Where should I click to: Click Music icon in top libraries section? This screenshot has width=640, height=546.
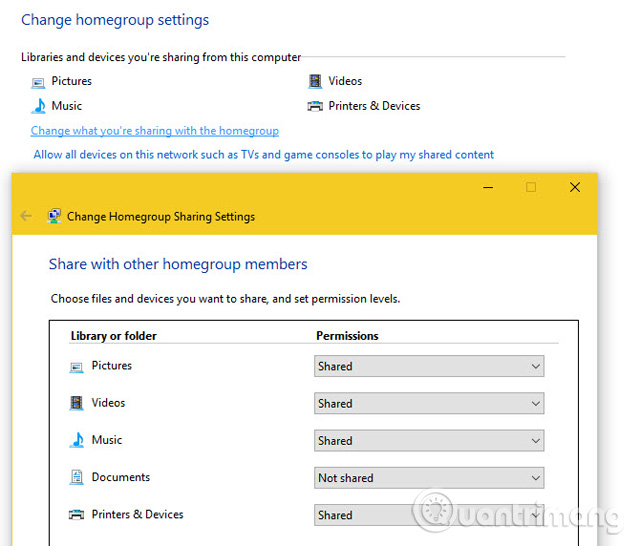tap(38, 106)
